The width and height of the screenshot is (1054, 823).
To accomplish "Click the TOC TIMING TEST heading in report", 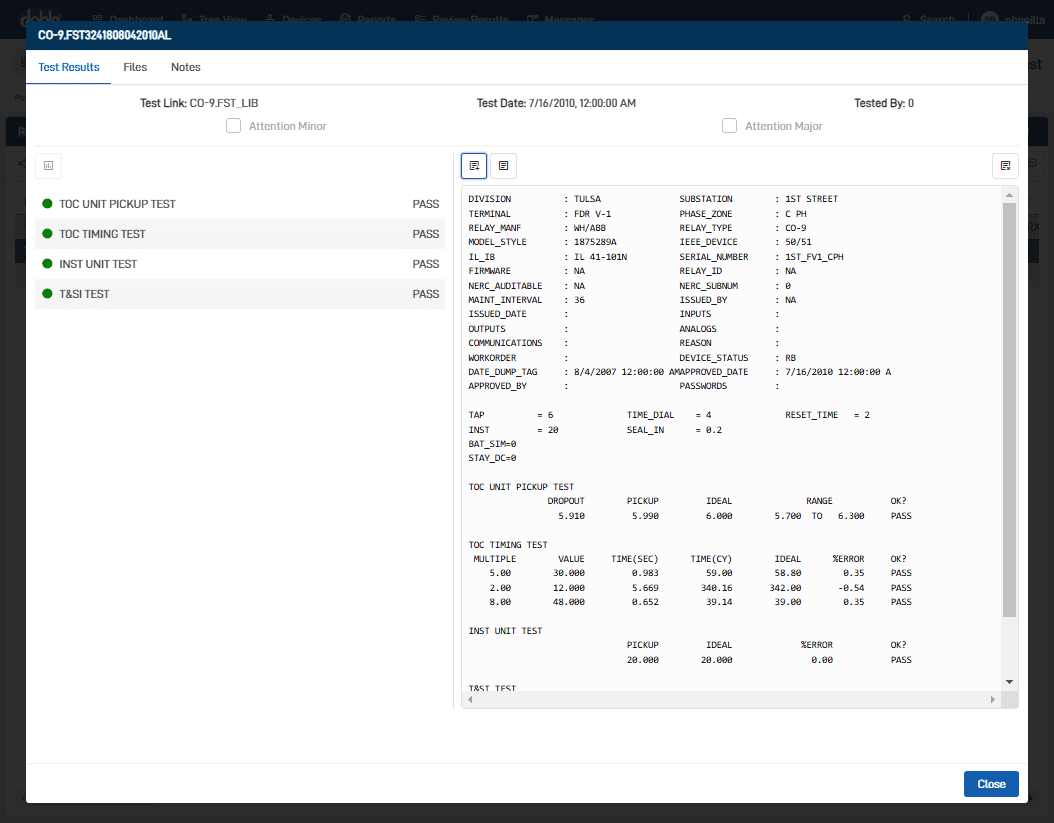I will click(x=508, y=545).
